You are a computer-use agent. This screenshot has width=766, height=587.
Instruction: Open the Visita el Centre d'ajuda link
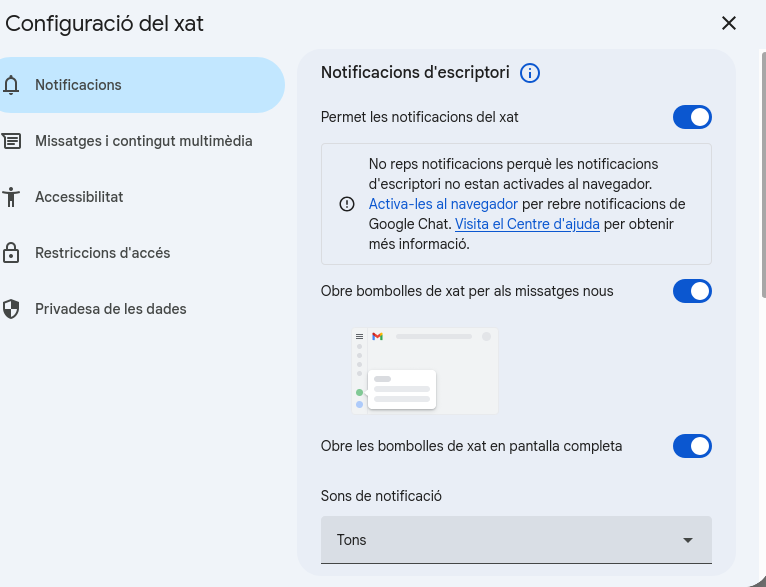527,224
